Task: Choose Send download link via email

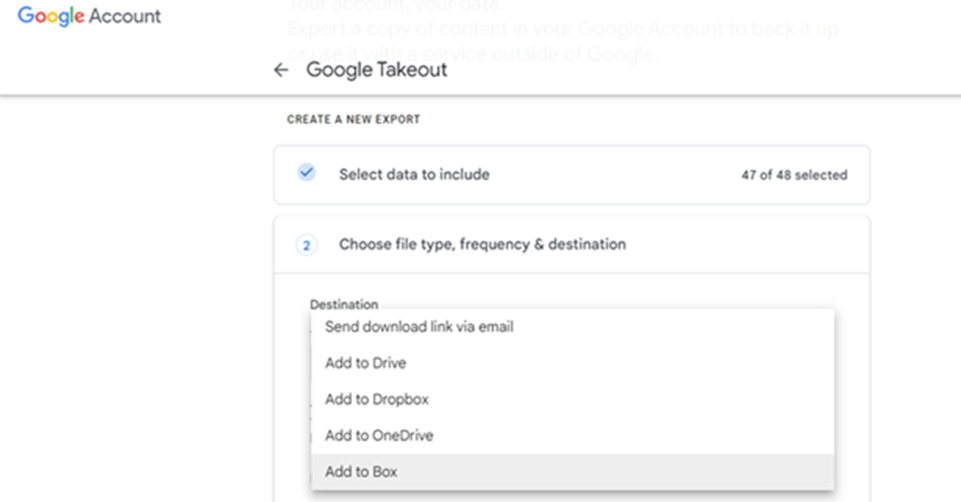Action: [572, 327]
